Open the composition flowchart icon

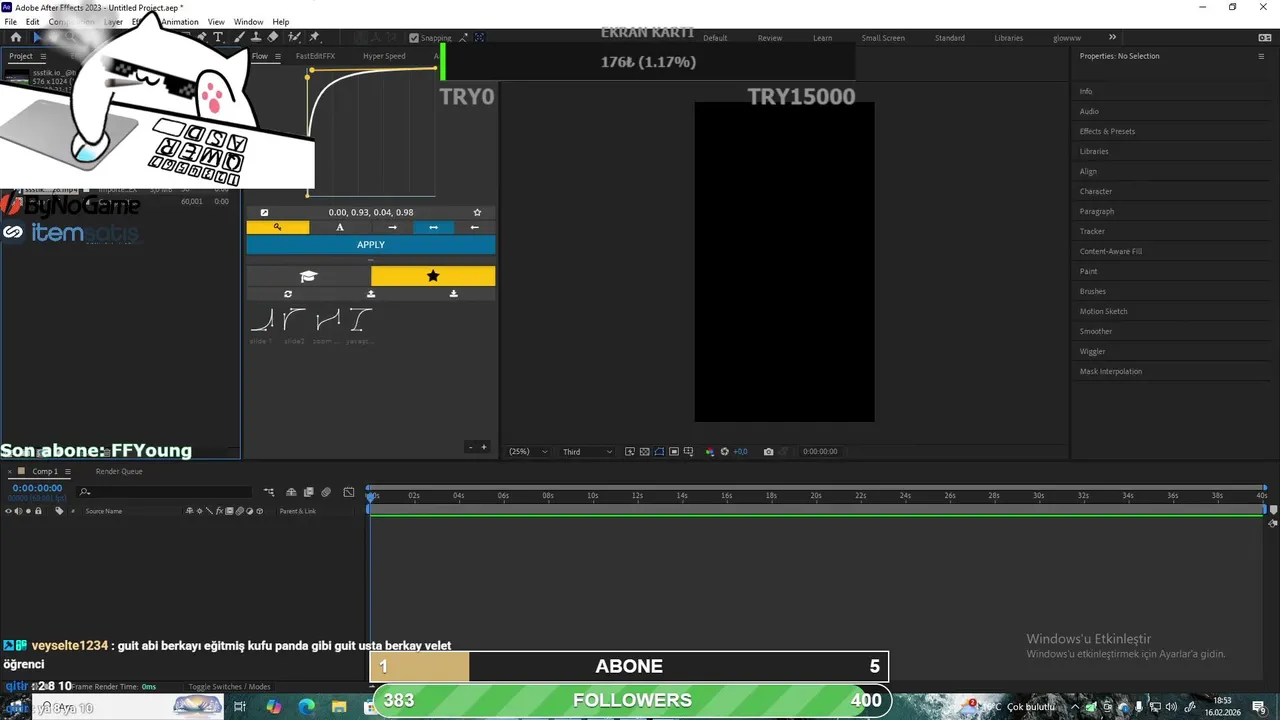(x=269, y=492)
